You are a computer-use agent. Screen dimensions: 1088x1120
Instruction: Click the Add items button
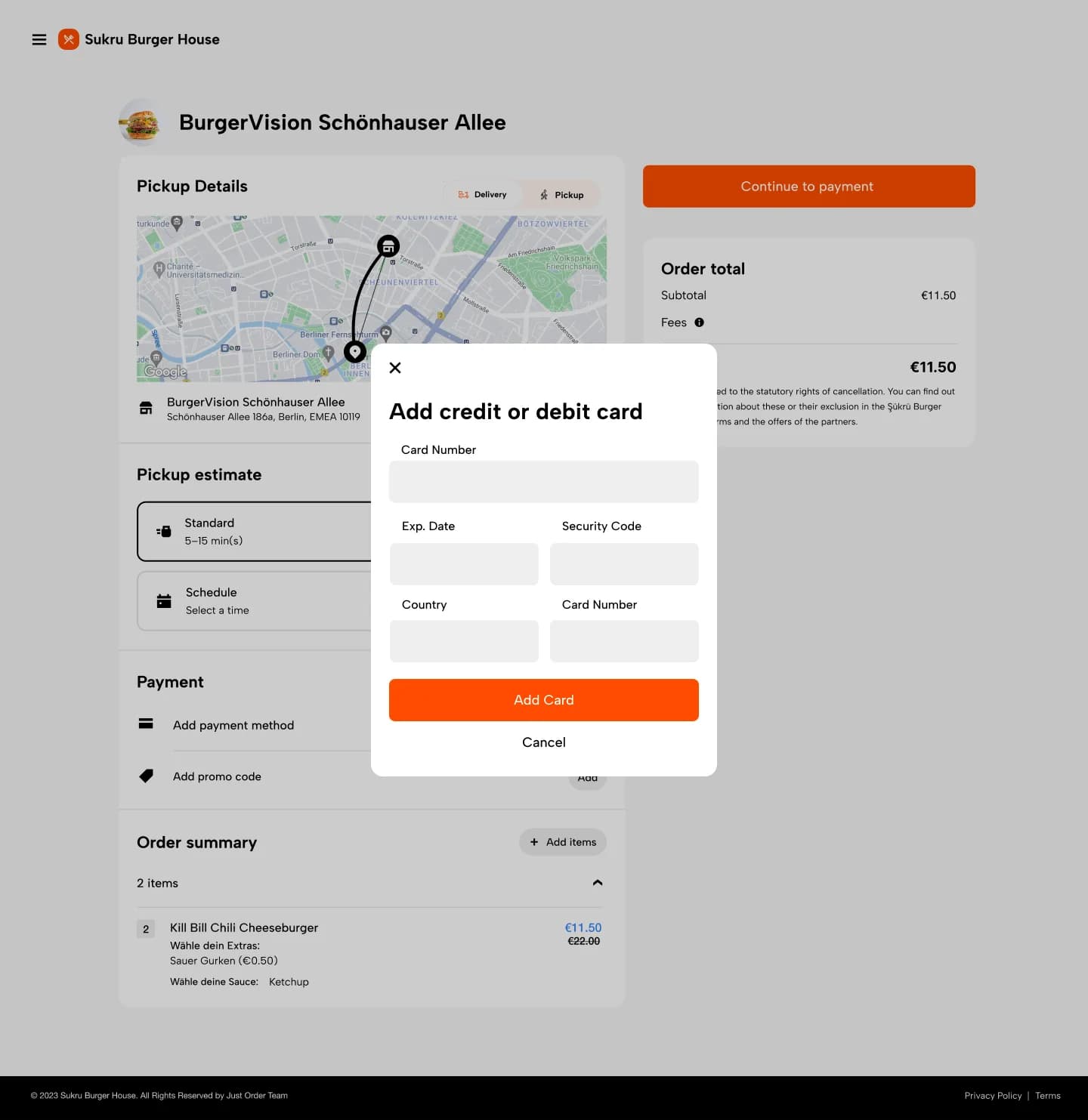[x=563, y=842]
